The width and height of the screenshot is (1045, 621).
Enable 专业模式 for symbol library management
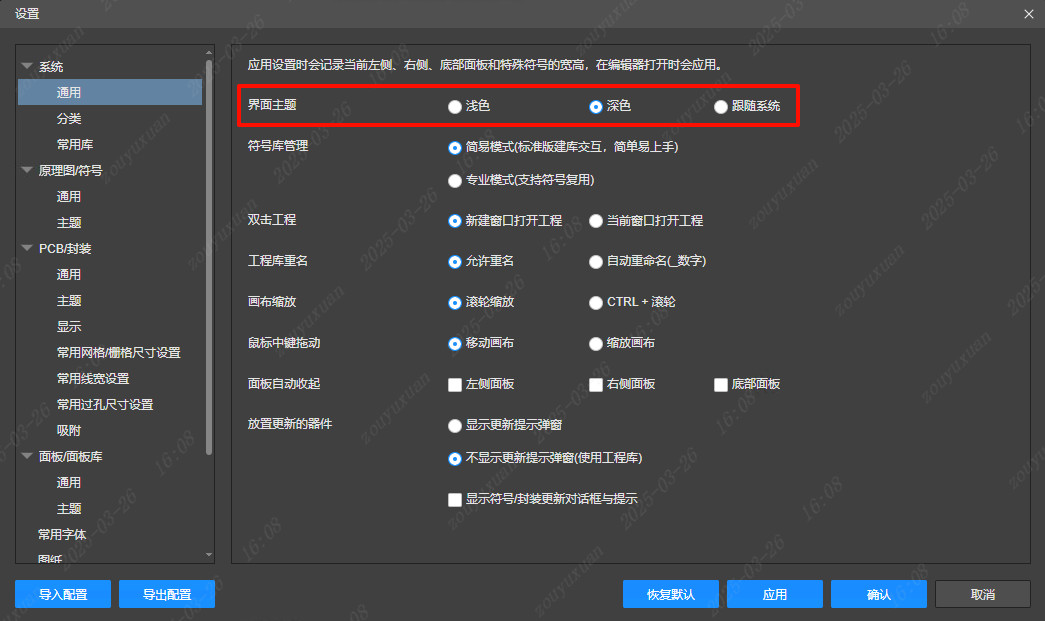click(x=455, y=181)
